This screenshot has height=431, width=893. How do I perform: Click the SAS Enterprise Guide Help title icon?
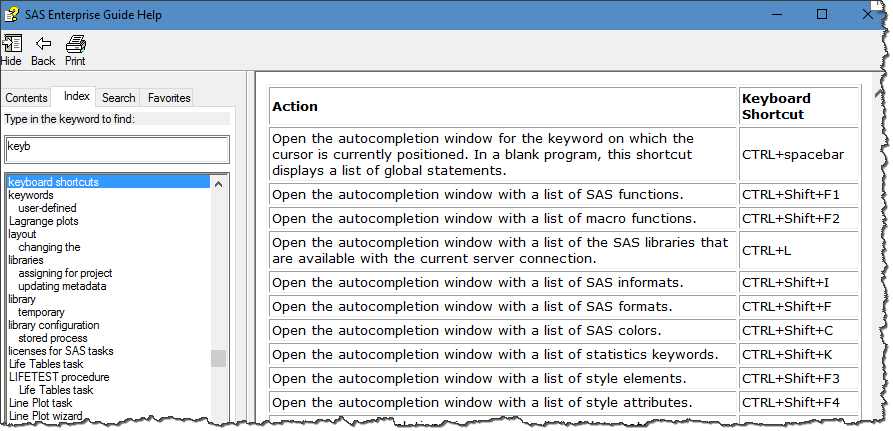[x=13, y=15]
